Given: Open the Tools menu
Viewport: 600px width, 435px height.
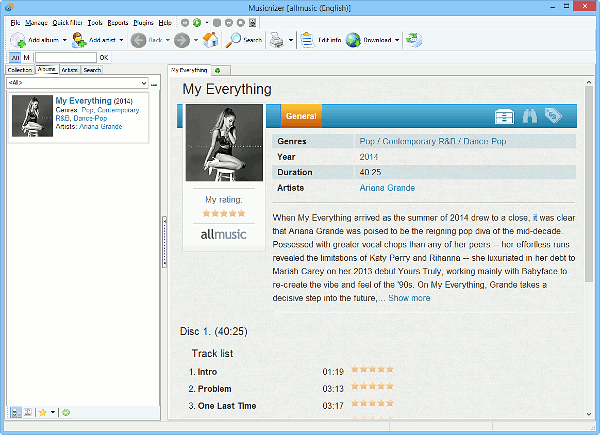Looking at the screenshot, I should click(x=95, y=23).
